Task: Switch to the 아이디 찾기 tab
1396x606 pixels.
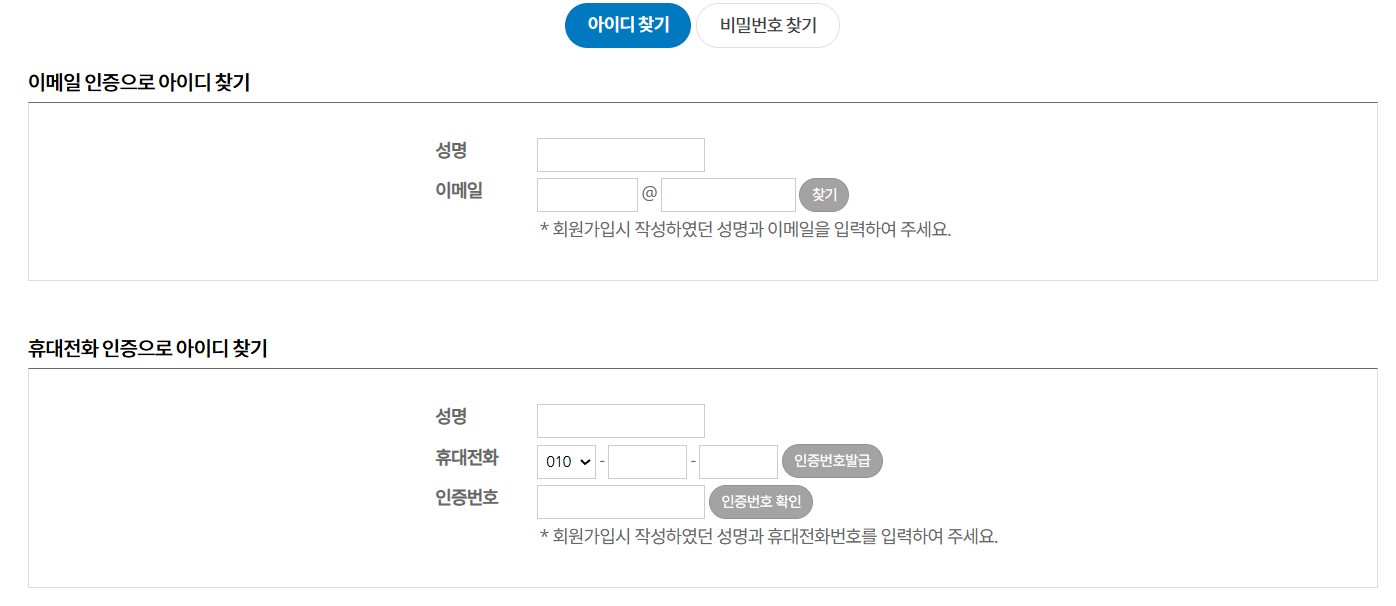Action: point(628,26)
